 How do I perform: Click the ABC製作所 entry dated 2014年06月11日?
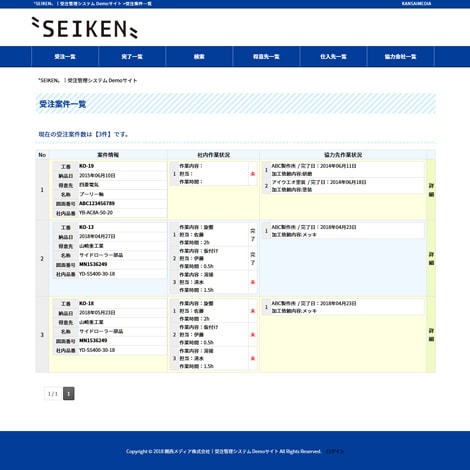coord(343,170)
